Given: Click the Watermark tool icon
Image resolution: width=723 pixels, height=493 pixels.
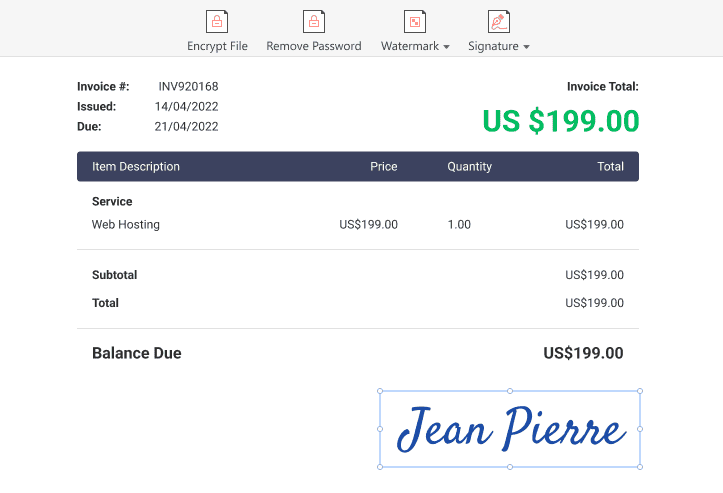Looking at the screenshot, I should [415, 22].
